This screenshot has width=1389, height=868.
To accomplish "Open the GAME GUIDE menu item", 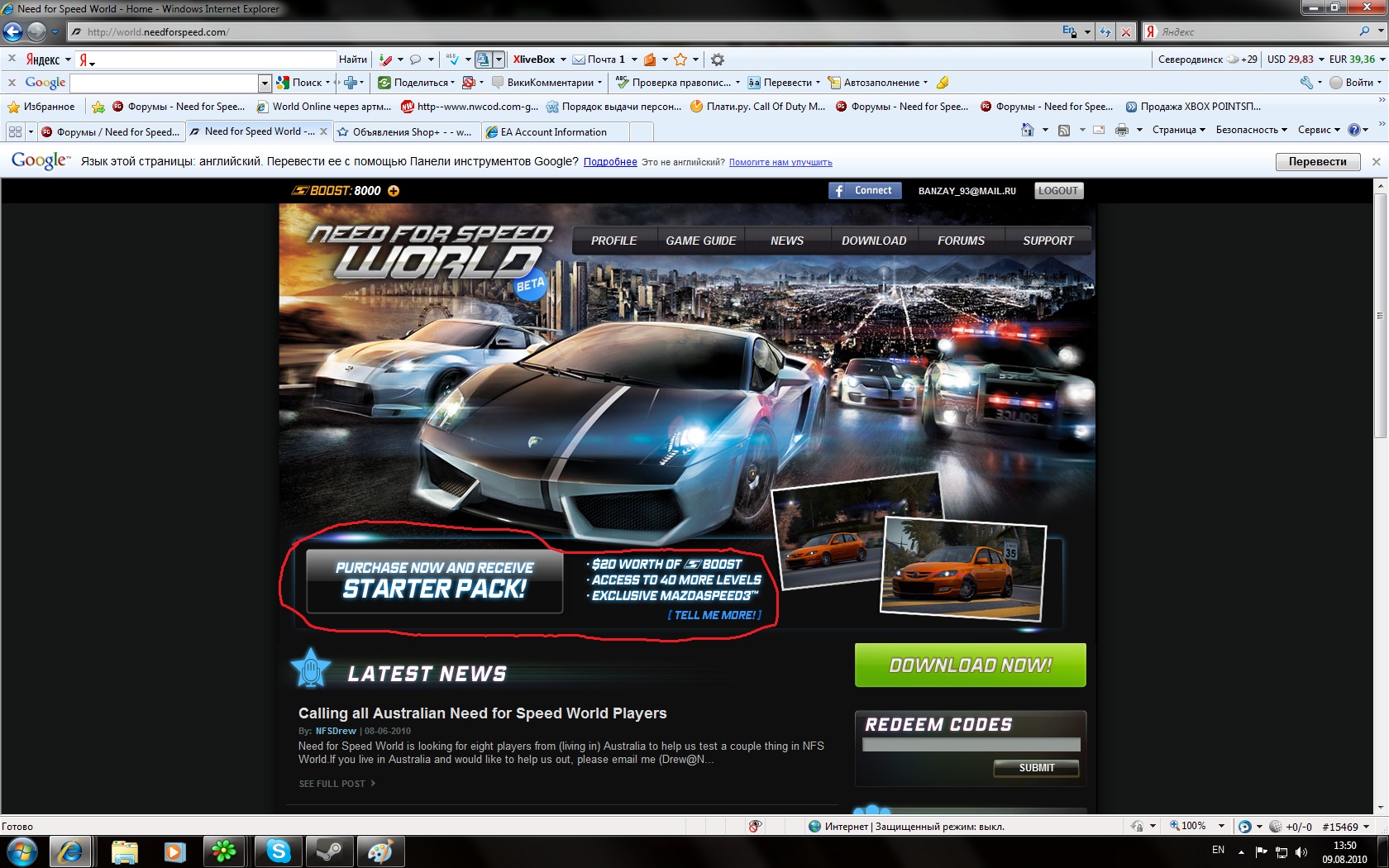I will point(700,241).
